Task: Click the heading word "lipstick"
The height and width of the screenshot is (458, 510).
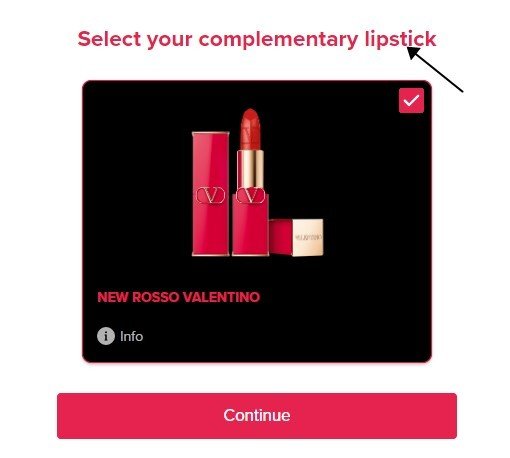Action: click(x=400, y=39)
